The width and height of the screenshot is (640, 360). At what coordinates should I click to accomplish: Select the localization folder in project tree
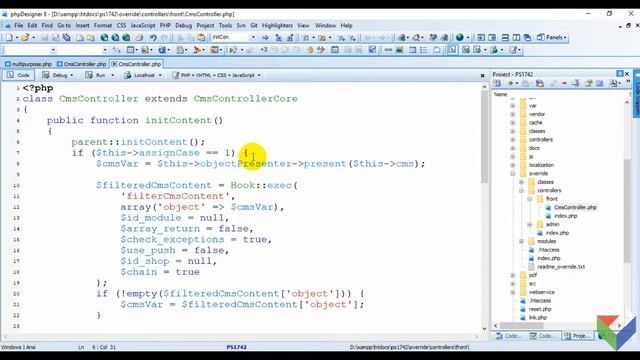pyautogui.click(x=541, y=165)
